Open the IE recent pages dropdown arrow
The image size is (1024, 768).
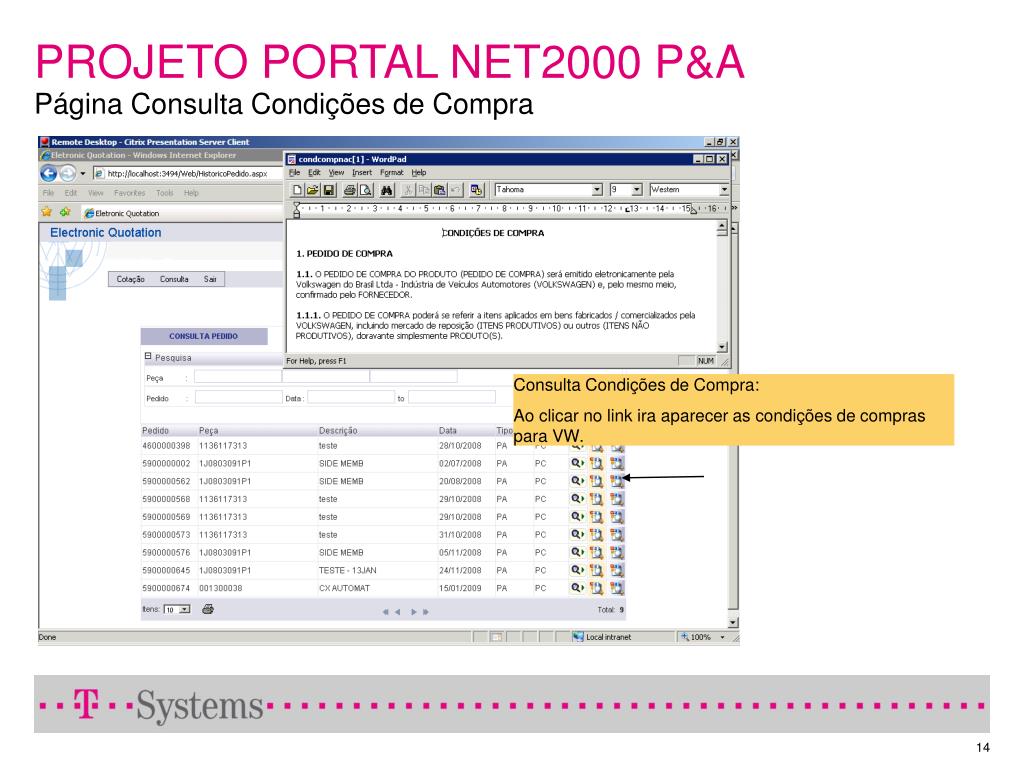coord(83,174)
